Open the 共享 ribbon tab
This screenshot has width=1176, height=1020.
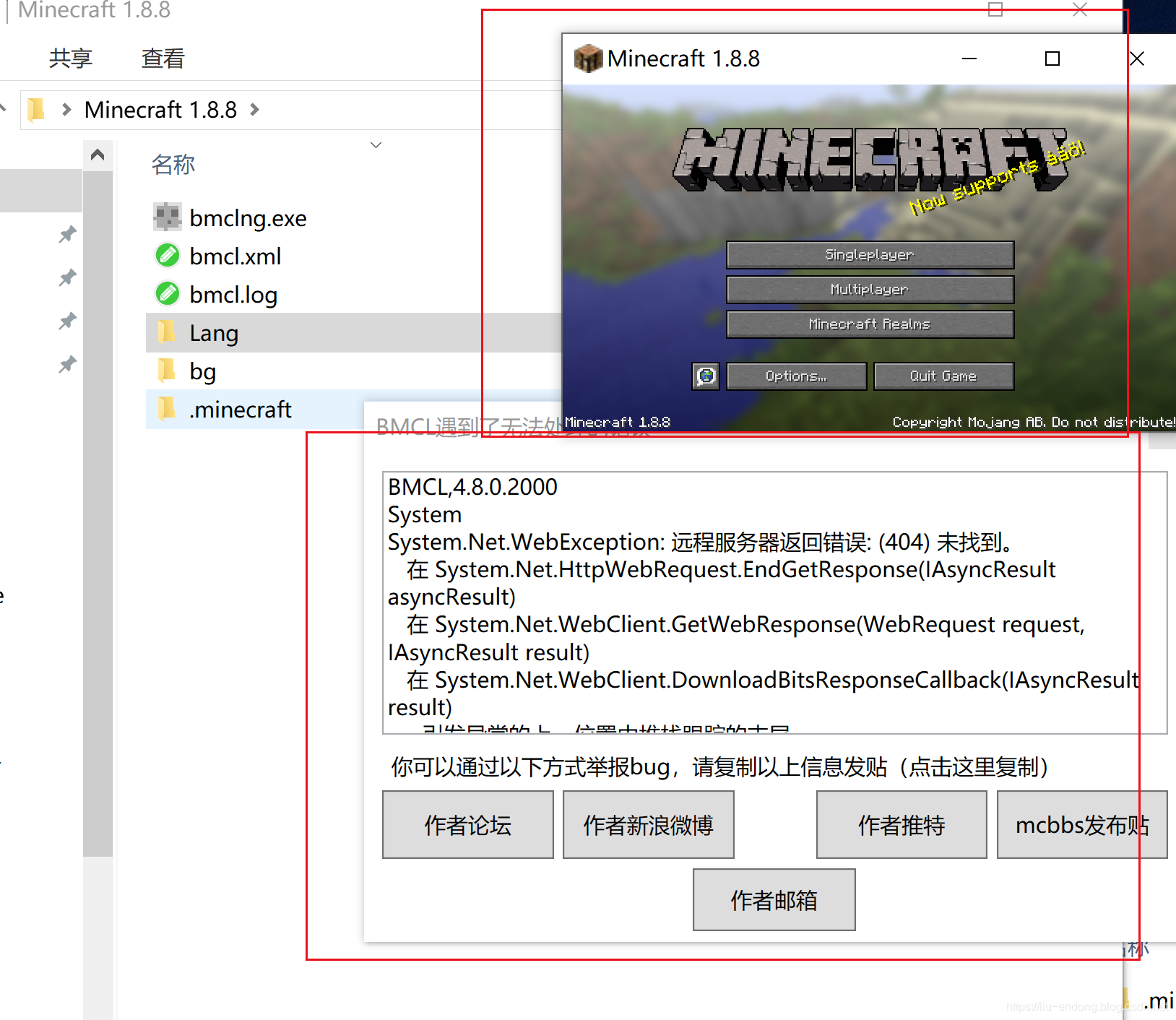point(71,59)
